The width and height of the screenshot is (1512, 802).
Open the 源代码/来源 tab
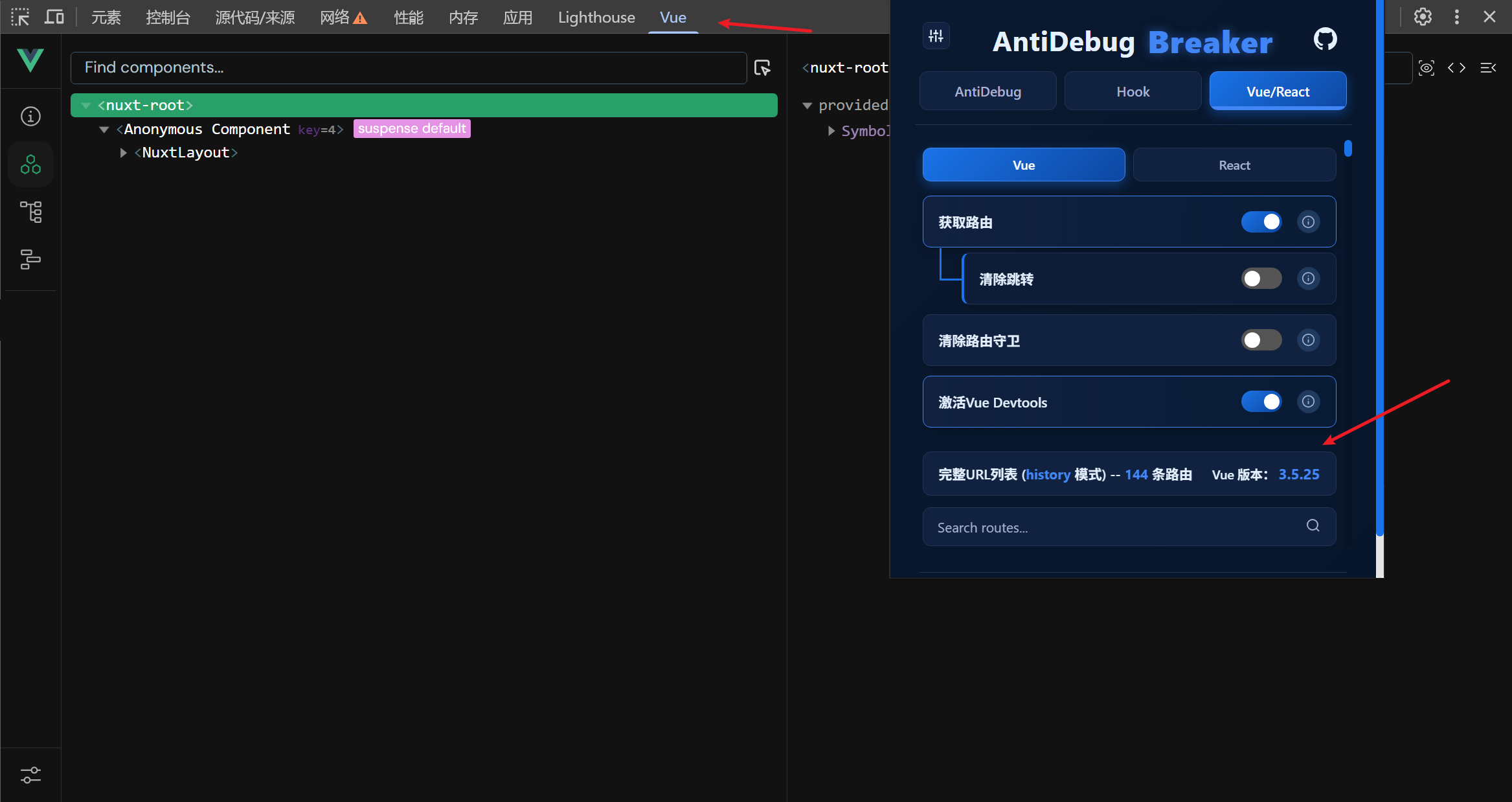coord(255,17)
